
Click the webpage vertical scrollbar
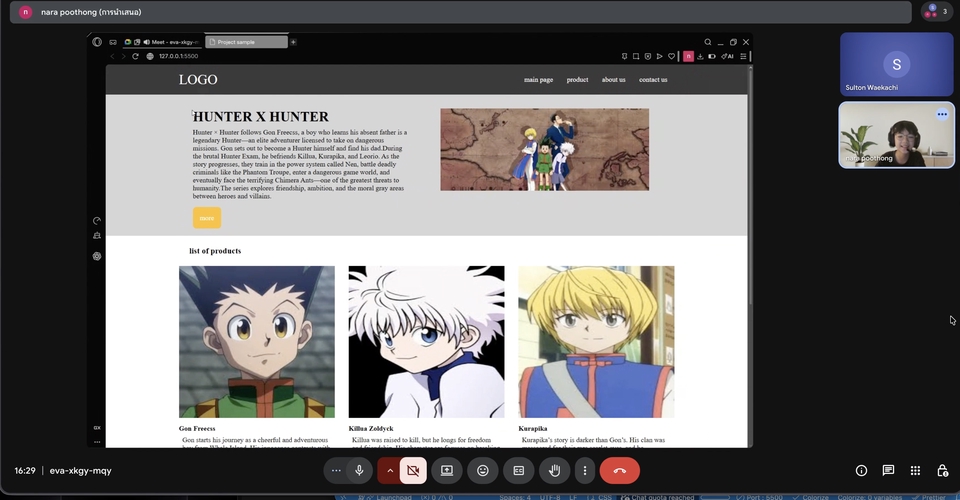click(750, 184)
